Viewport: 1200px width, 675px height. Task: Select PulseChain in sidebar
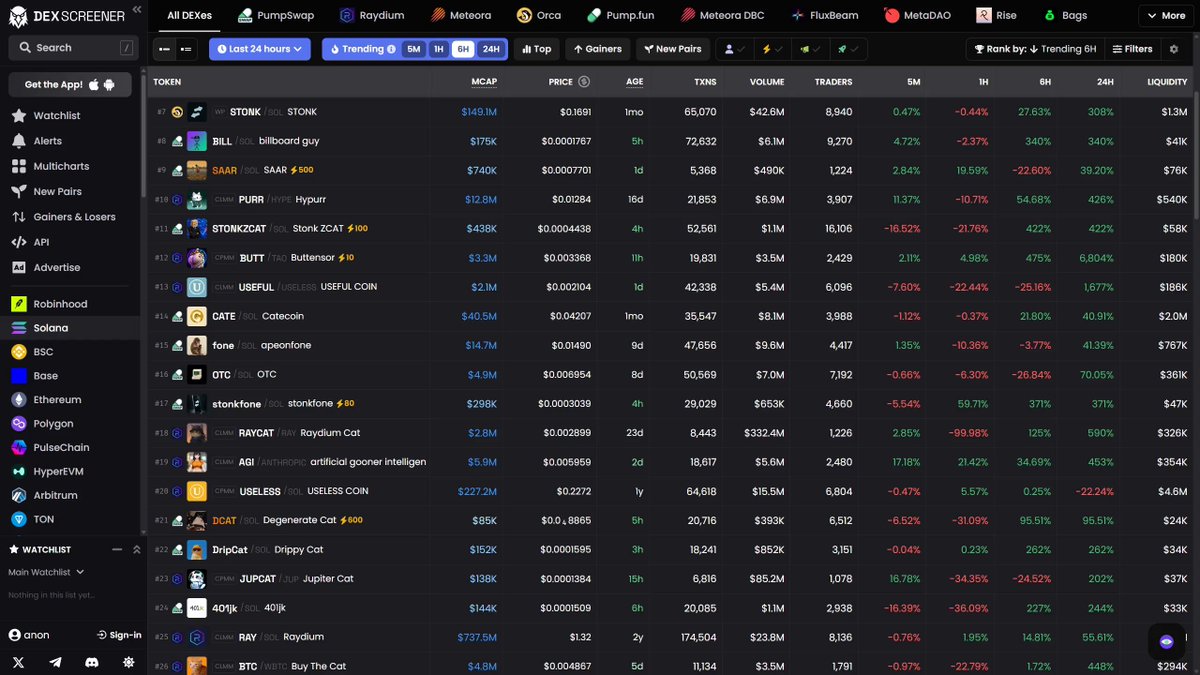[x=72, y=448]
